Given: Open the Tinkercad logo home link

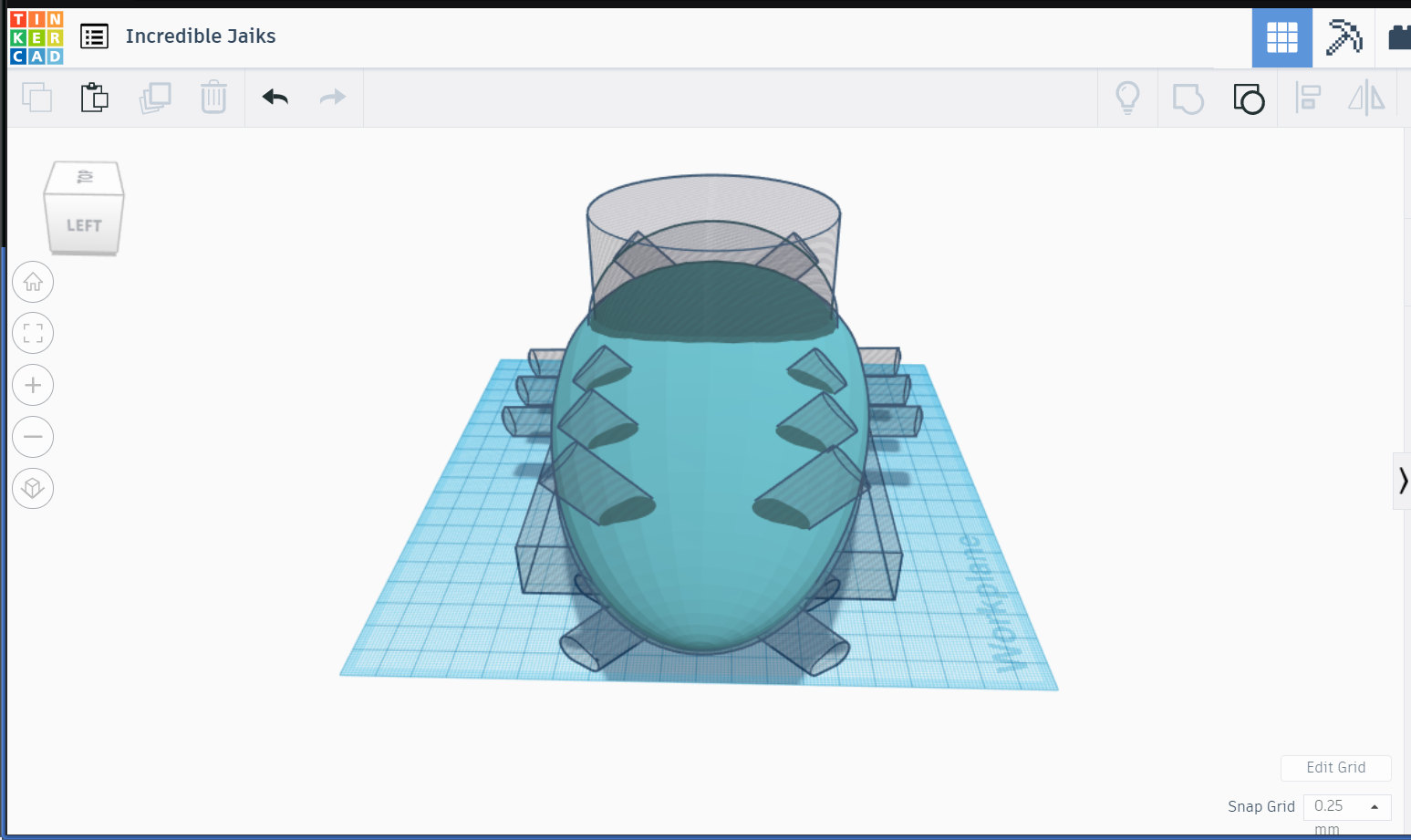Looking at the screenshot, I should coord(36,37).
